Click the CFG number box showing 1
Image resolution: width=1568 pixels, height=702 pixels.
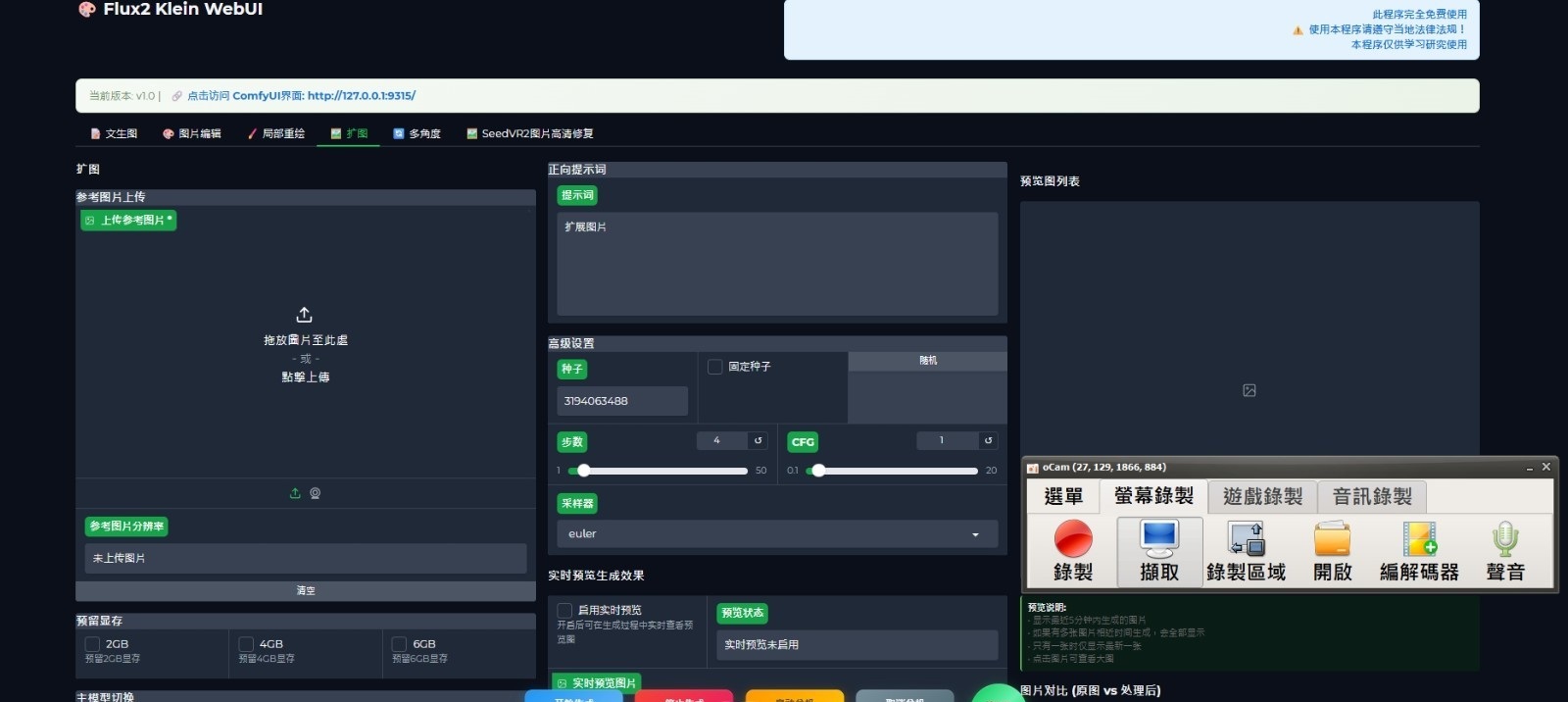tap(947, 441)
